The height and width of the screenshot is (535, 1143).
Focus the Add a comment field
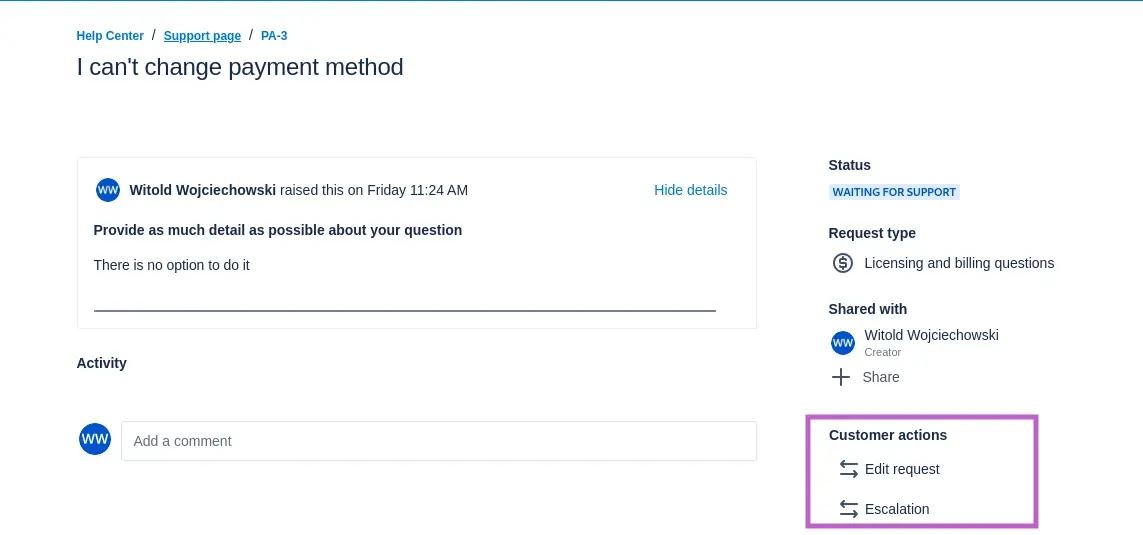pos(438,441)
